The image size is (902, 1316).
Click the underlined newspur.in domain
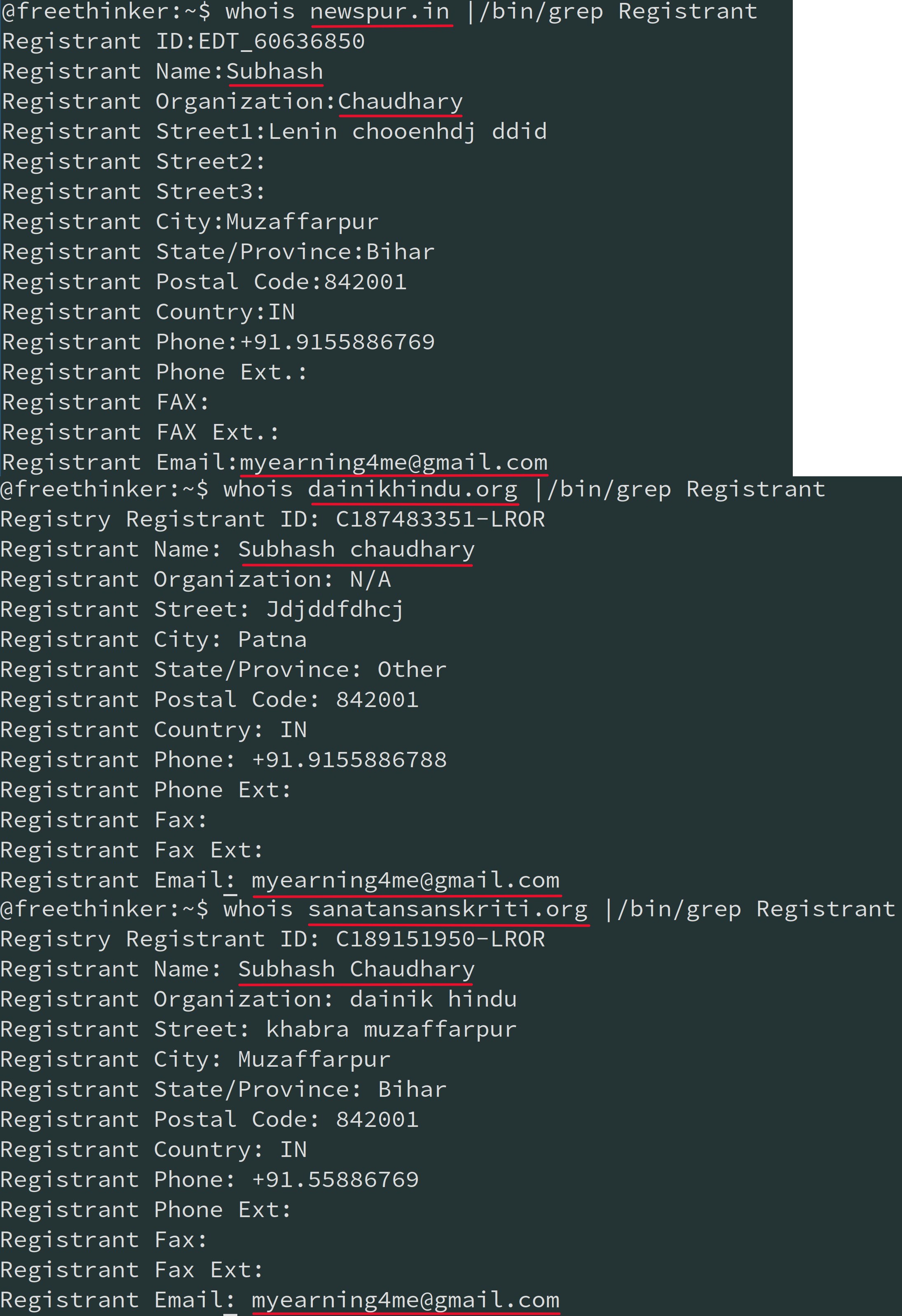coord(380,12)
